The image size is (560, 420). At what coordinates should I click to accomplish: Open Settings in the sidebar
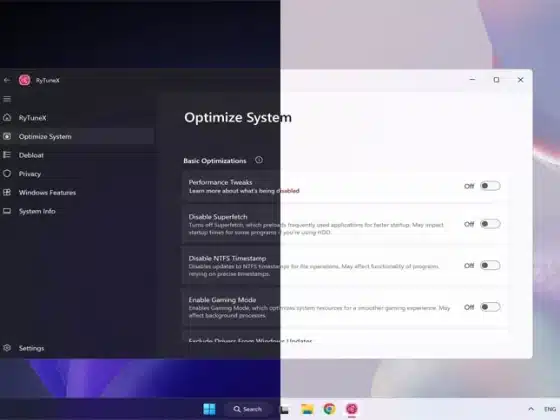pos(77,348)
